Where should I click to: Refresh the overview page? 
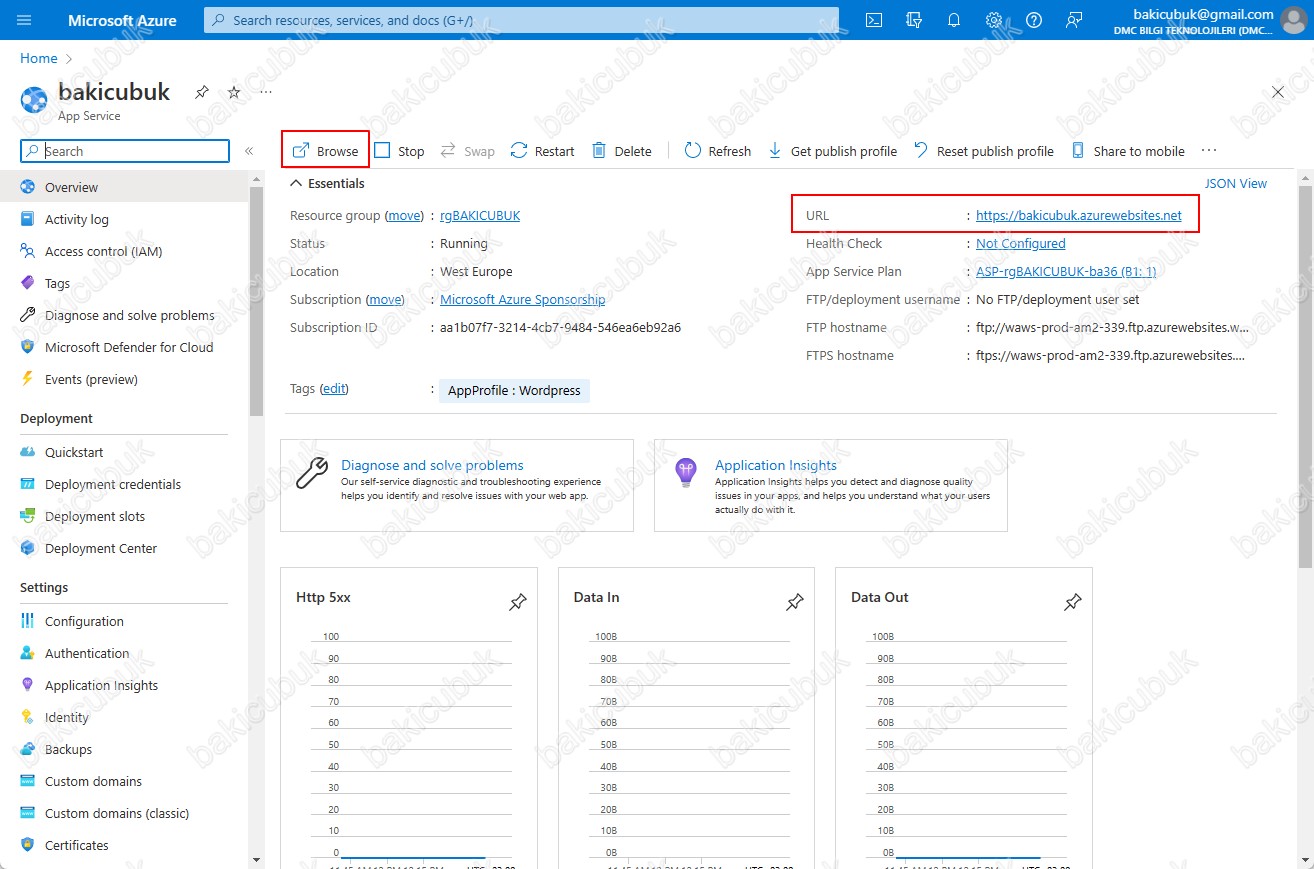coord(717,151)
